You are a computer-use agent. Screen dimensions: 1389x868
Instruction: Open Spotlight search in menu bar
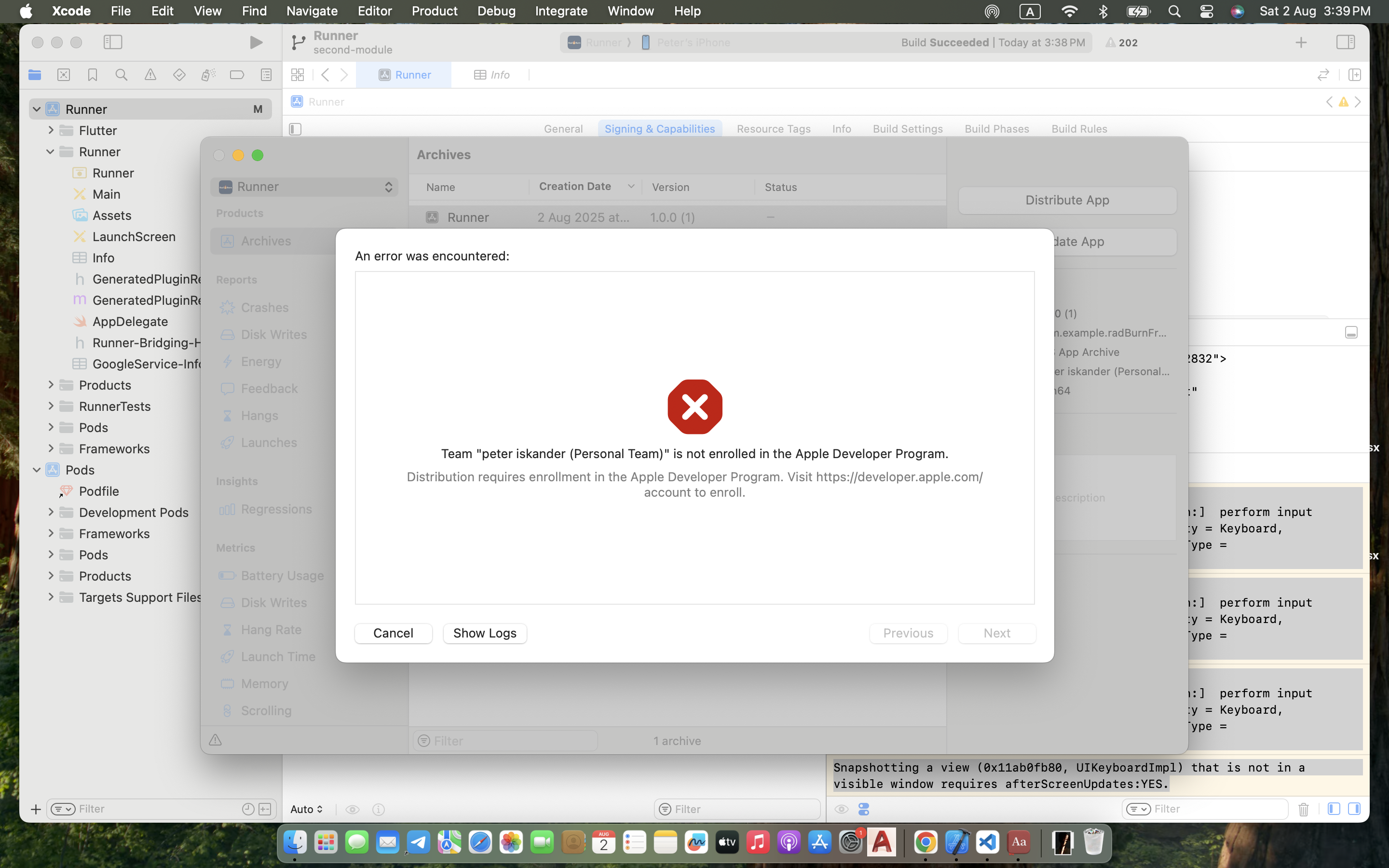click(1174, 11)
